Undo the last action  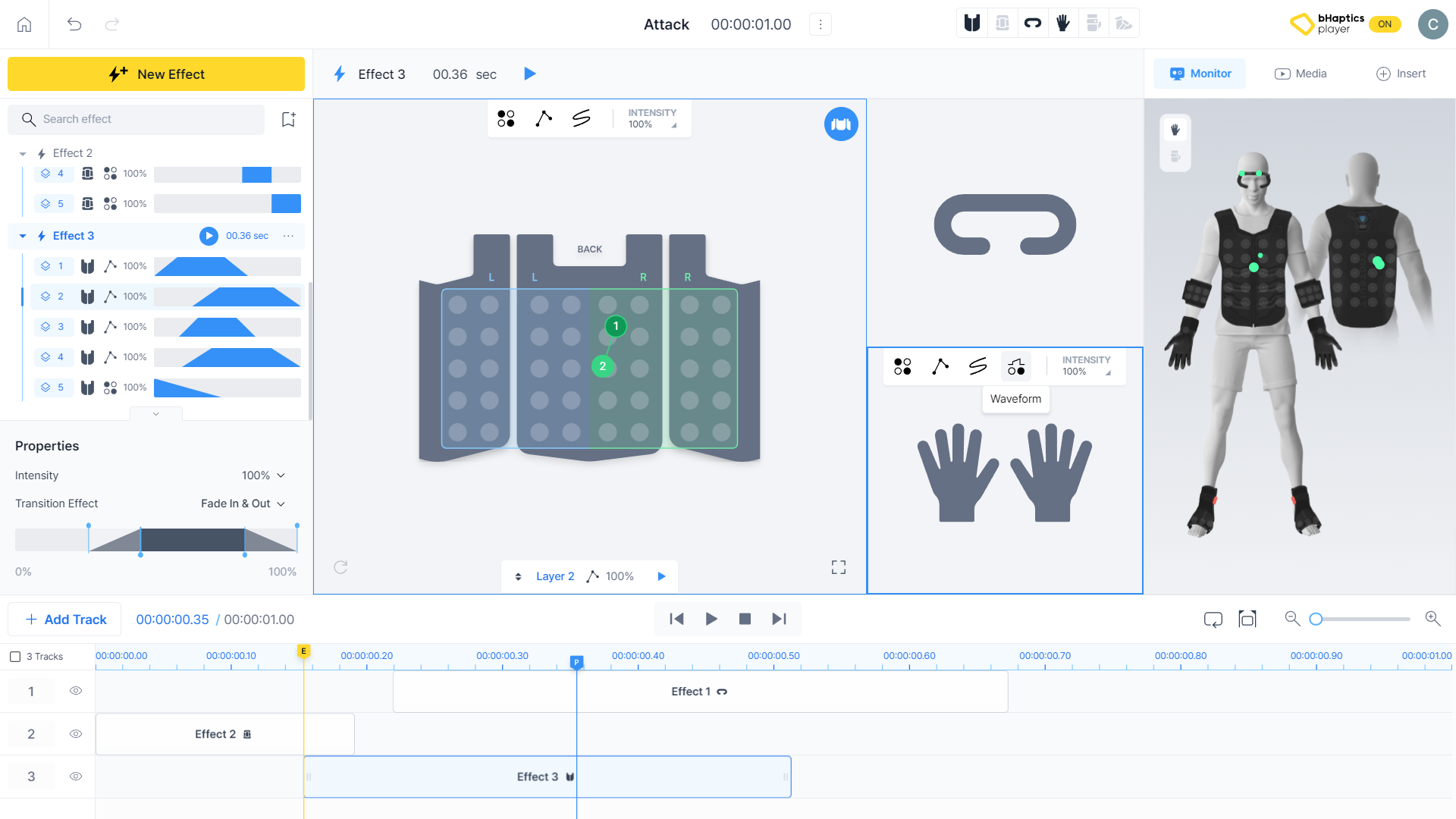(x=74, y=24)
